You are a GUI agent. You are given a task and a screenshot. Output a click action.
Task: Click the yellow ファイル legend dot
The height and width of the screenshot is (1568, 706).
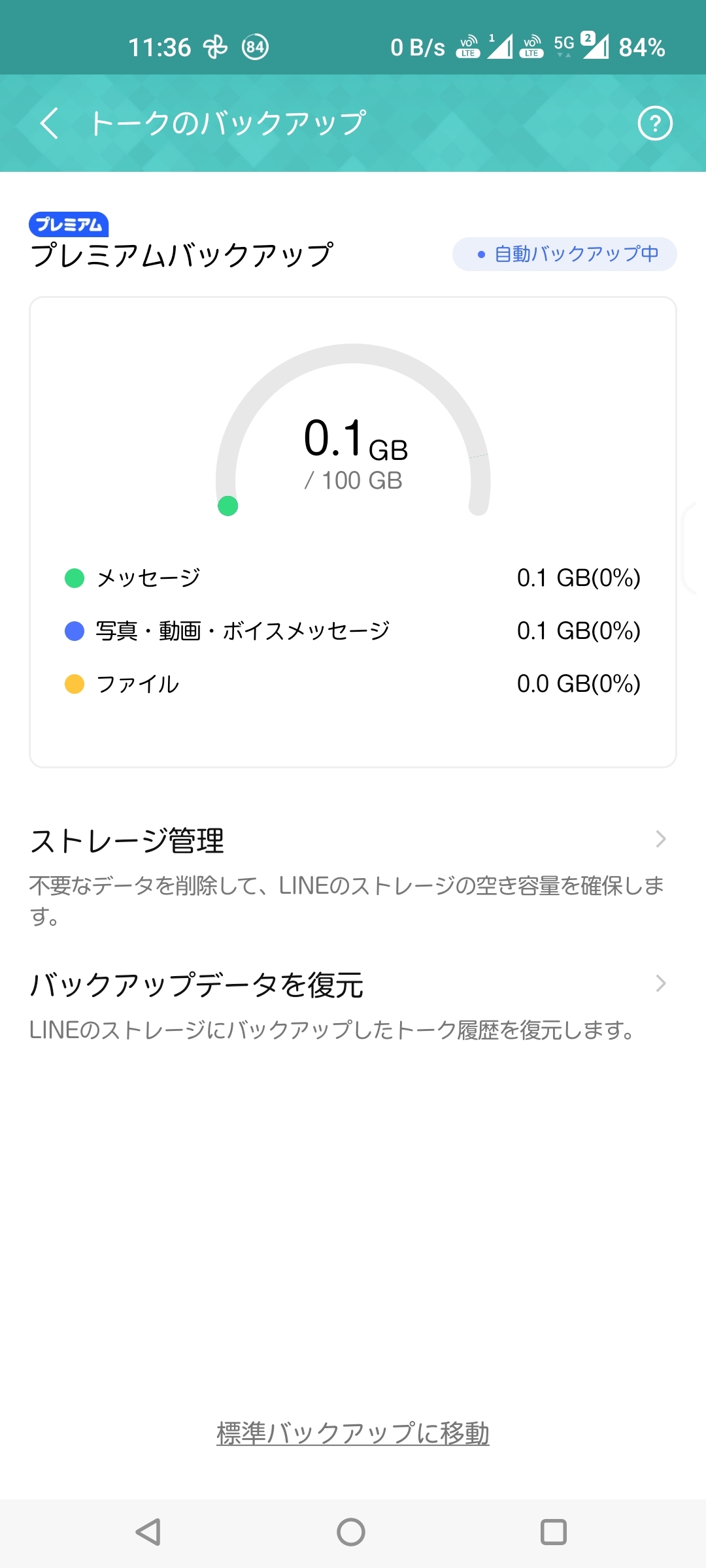coord(75,684)
